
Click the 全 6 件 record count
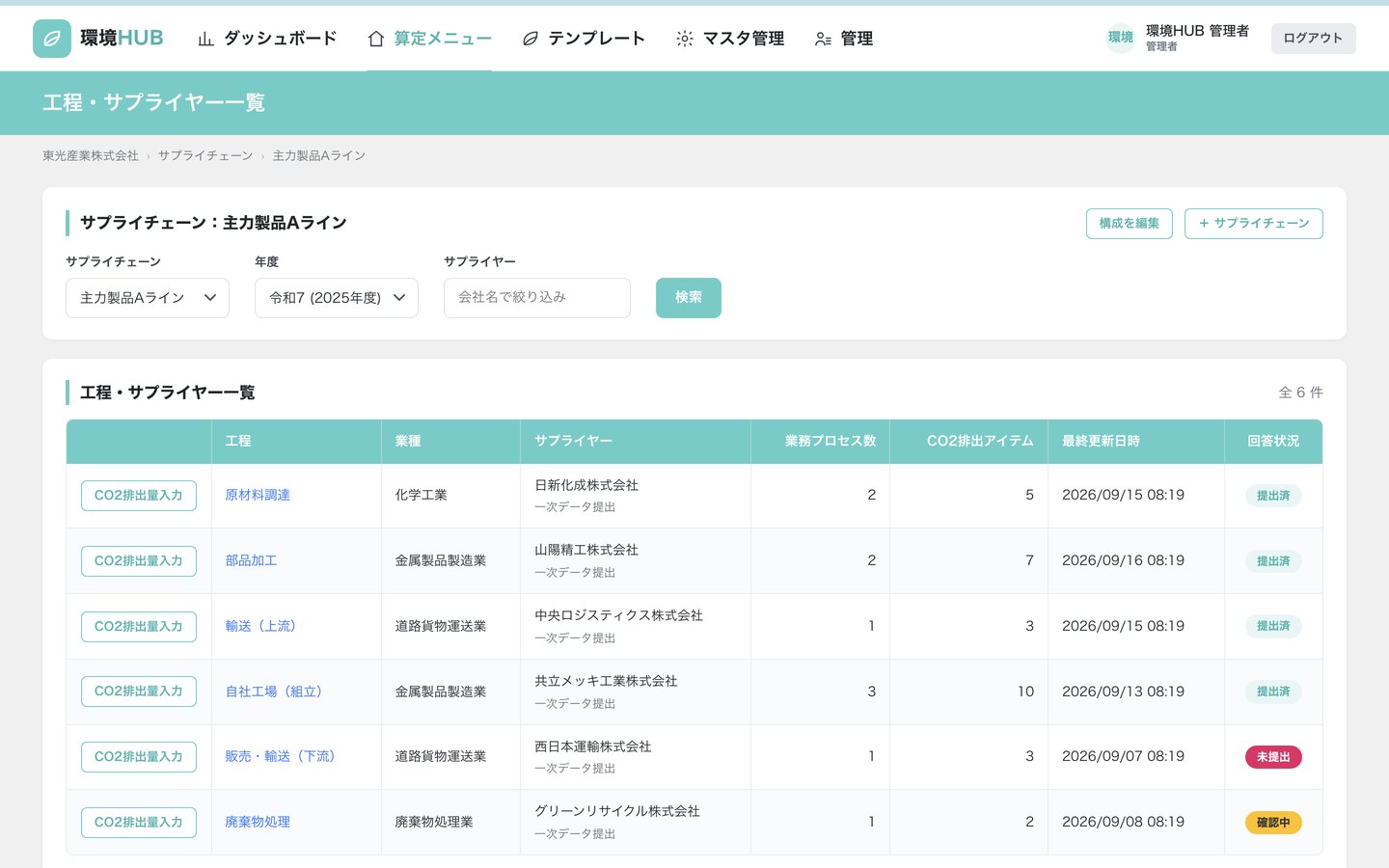tap(1300, 393)
